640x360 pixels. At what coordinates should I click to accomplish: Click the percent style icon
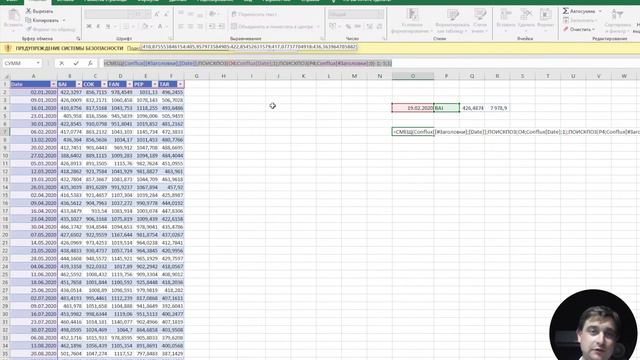point(348,26)
